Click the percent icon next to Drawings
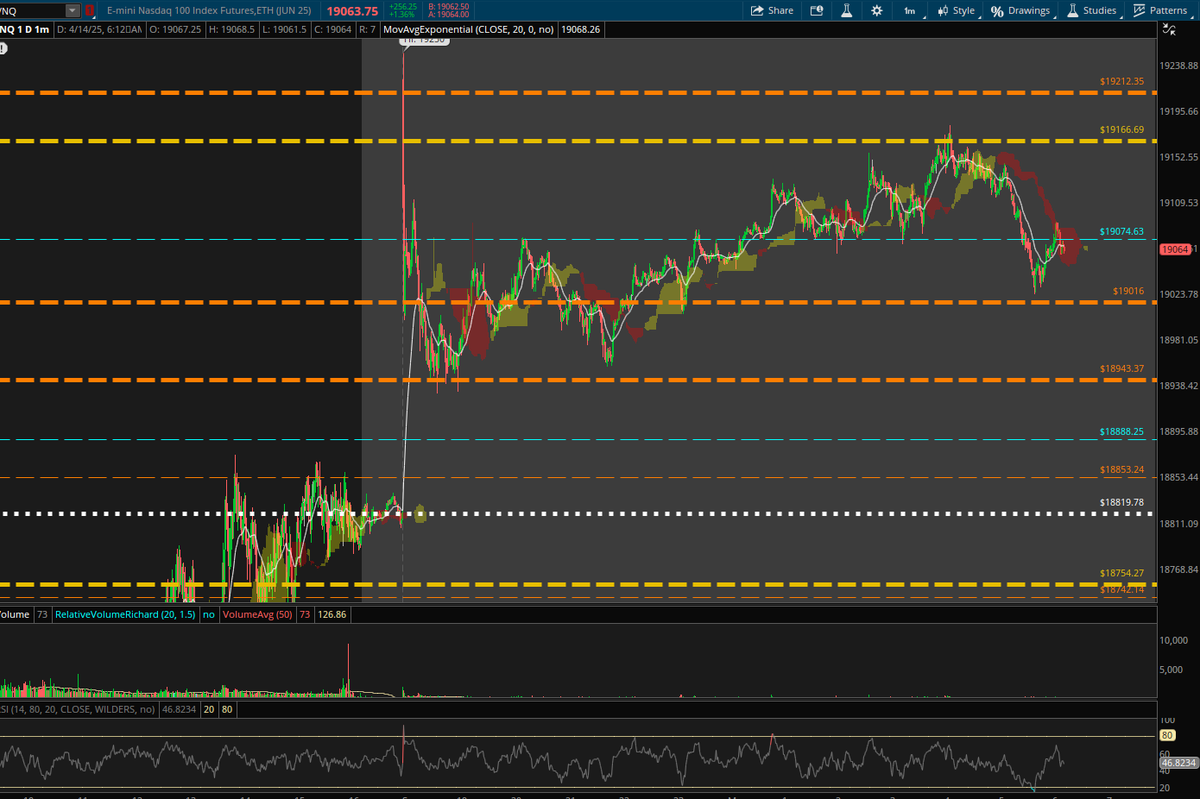 [x=997, y=10]
